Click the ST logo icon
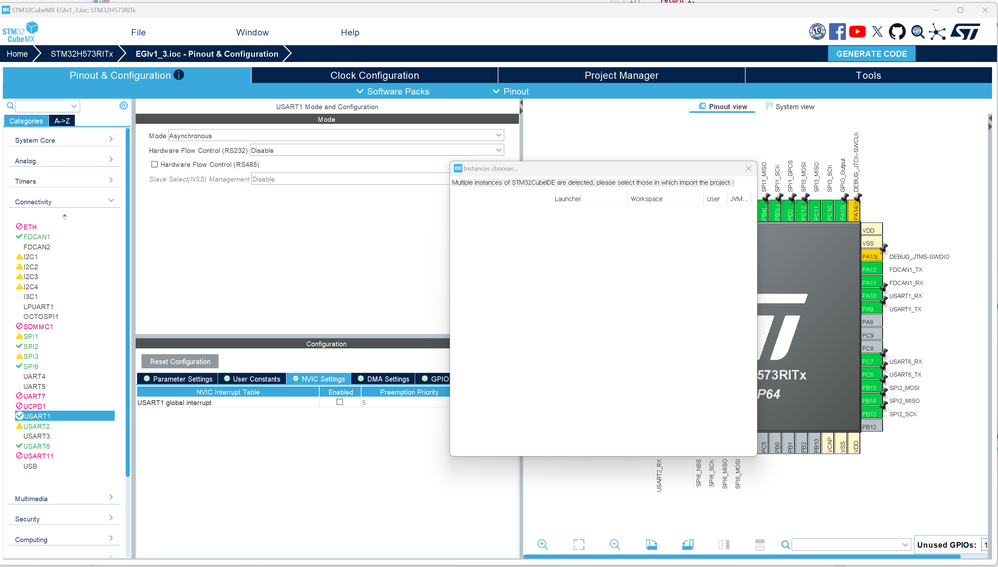This screenshot has width=998, height=567. click(965, 32)
